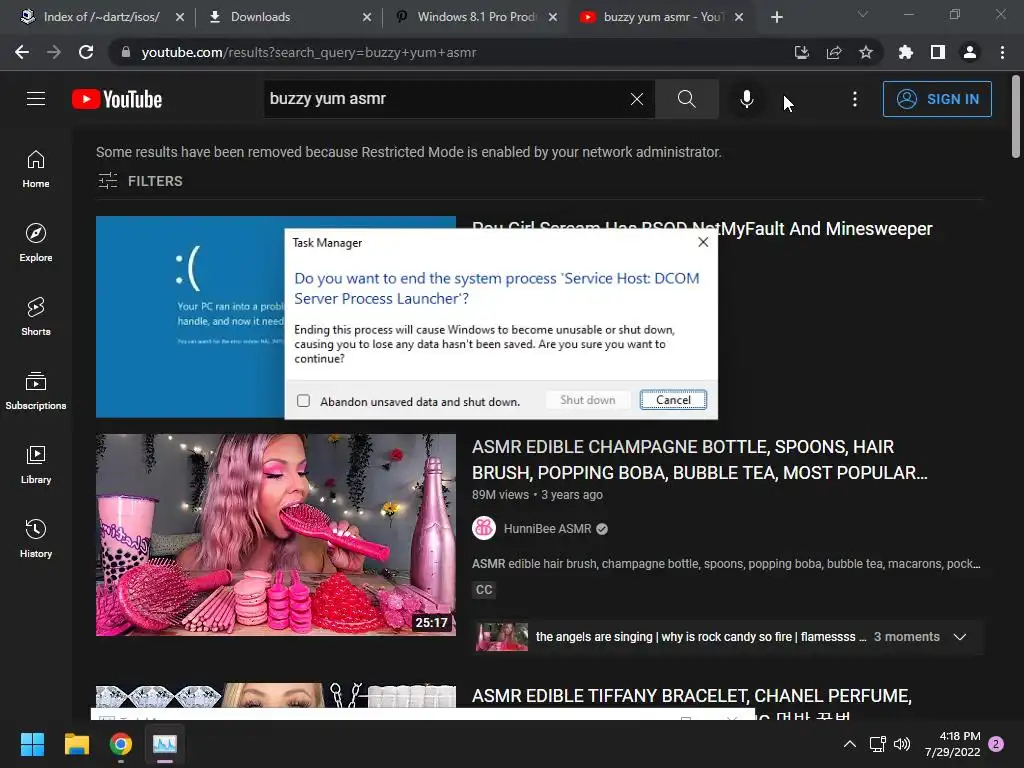Reload the YouTube page
Viewport: 1024px width, 768px height.
tap(86, 52)
